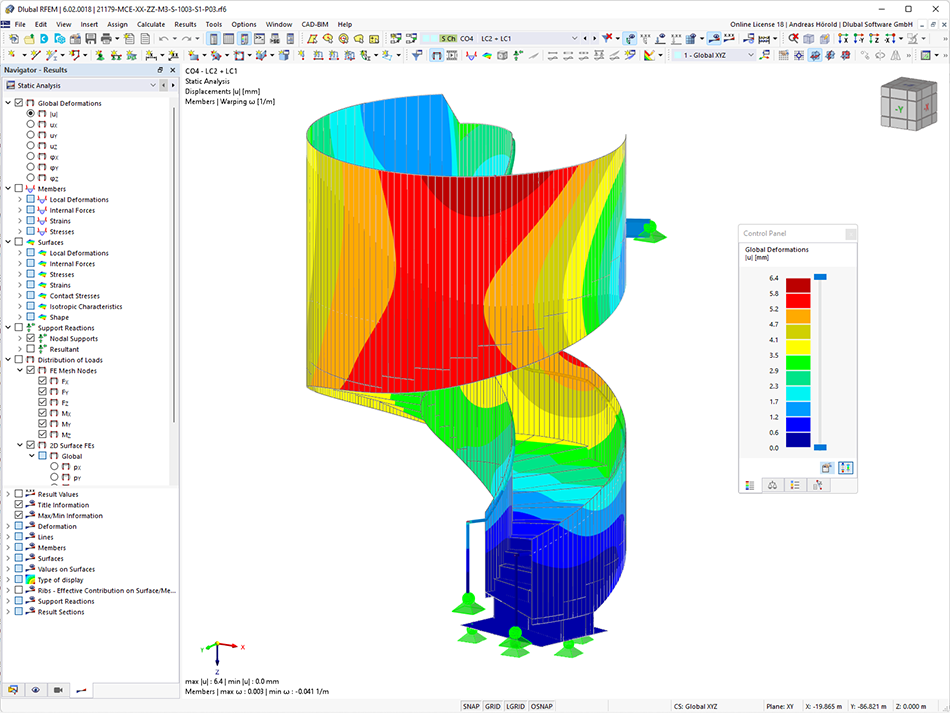The height and width of the screenshot is (713, 950).
Task: Click the Save icon in the toolbar
Action: pos(90,39)
